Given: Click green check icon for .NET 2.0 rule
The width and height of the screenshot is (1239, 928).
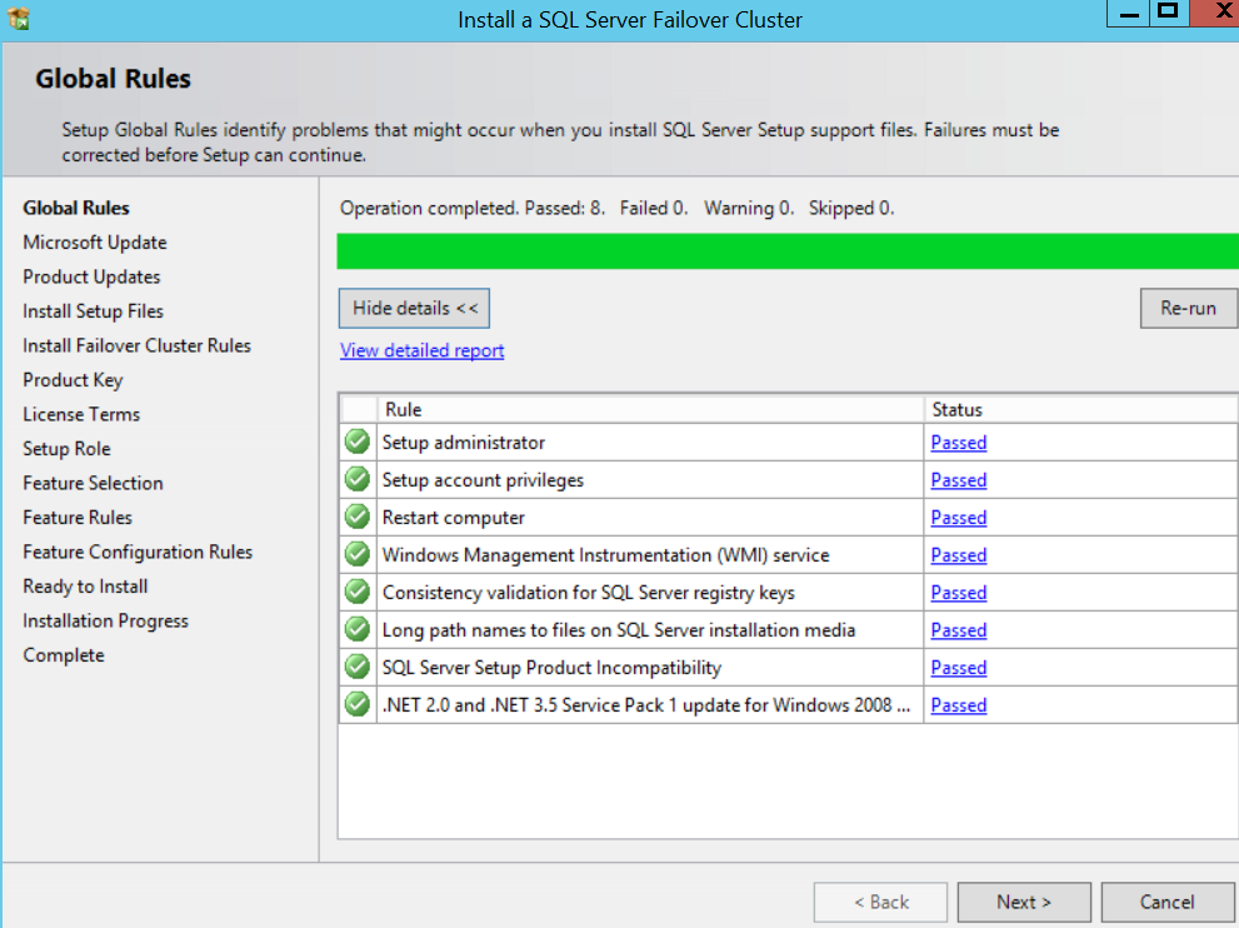Looking at the screenshot, I should (357, 705).
